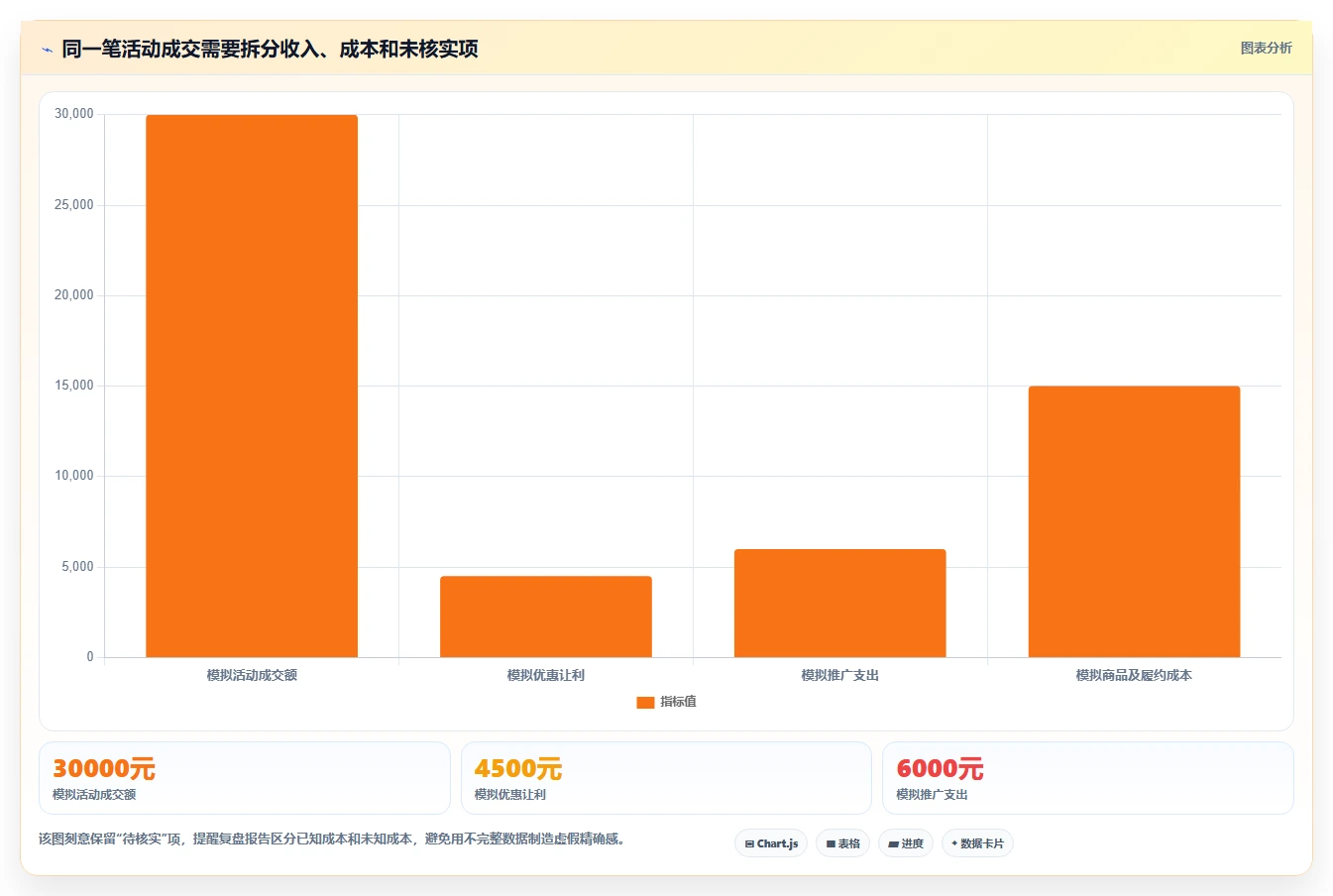Image resolution: width=1333 pixels, height=896 pixels.
Task: Click the 模拟活动成交额 bar in chart
Action: click(252, 386)
